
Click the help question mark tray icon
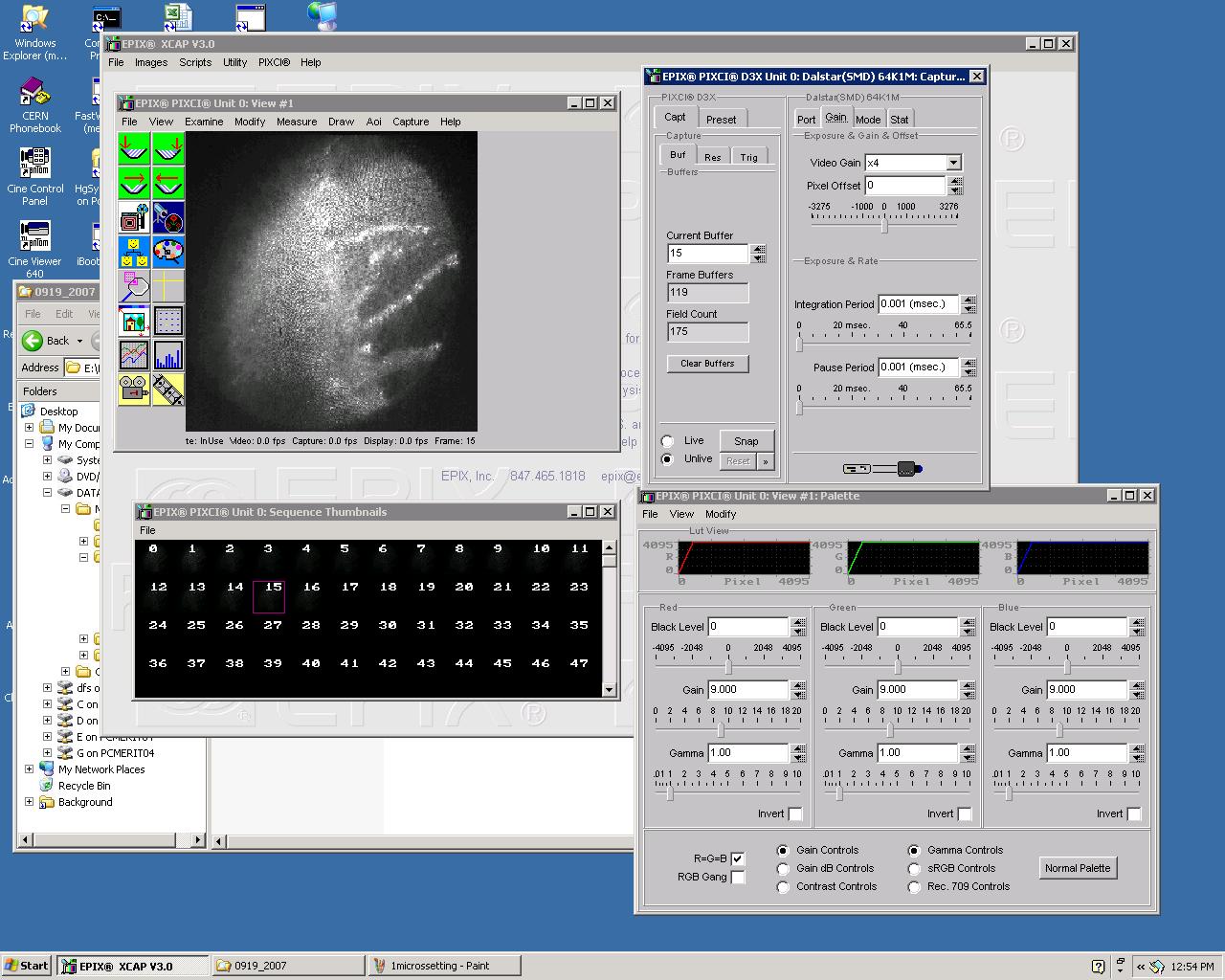[1098, 966]
